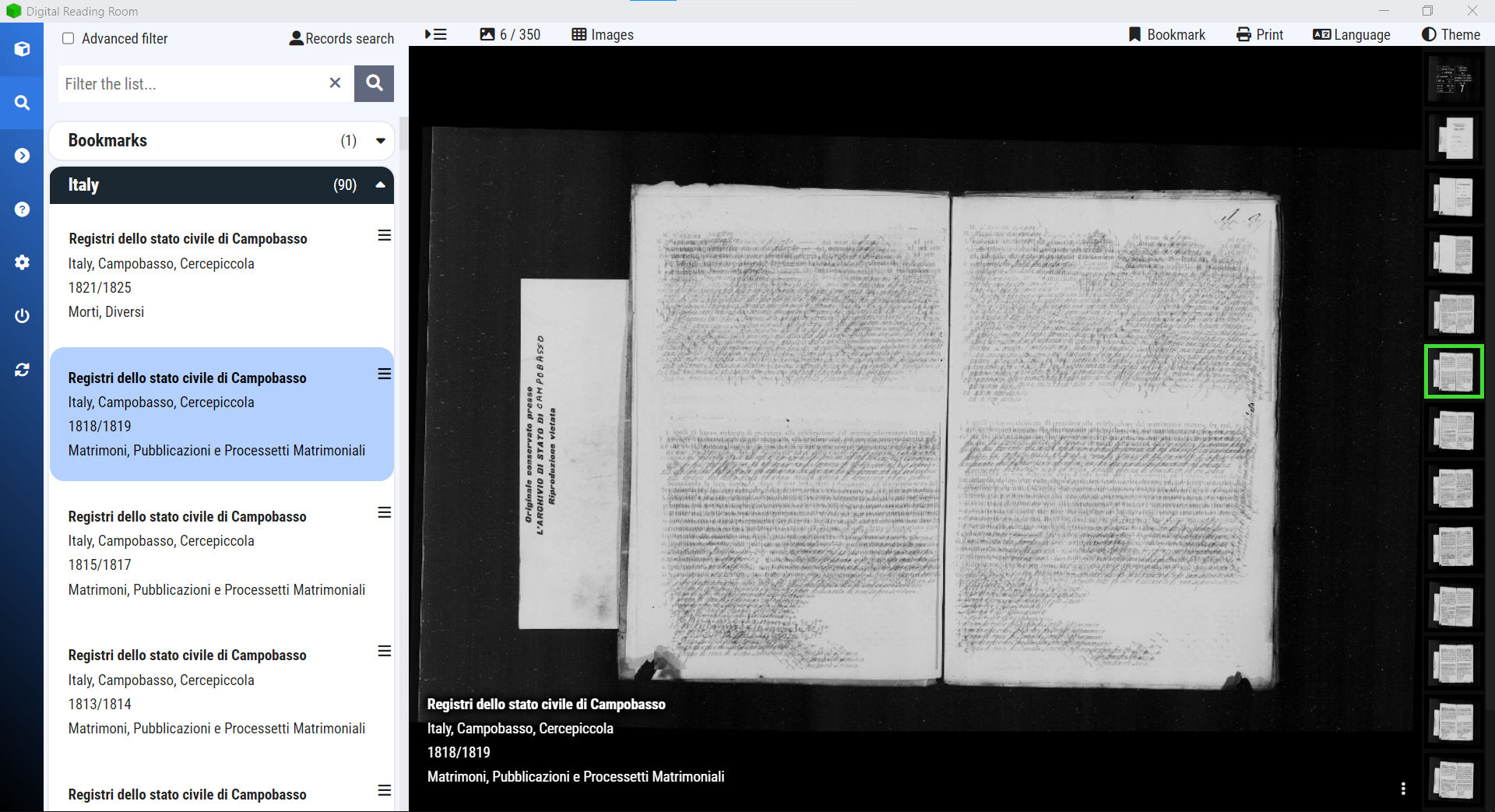This screenshot has width=1495, height=812.
Task: Click the cube icon in left sidebar
Action: click(x=22, y=49)
